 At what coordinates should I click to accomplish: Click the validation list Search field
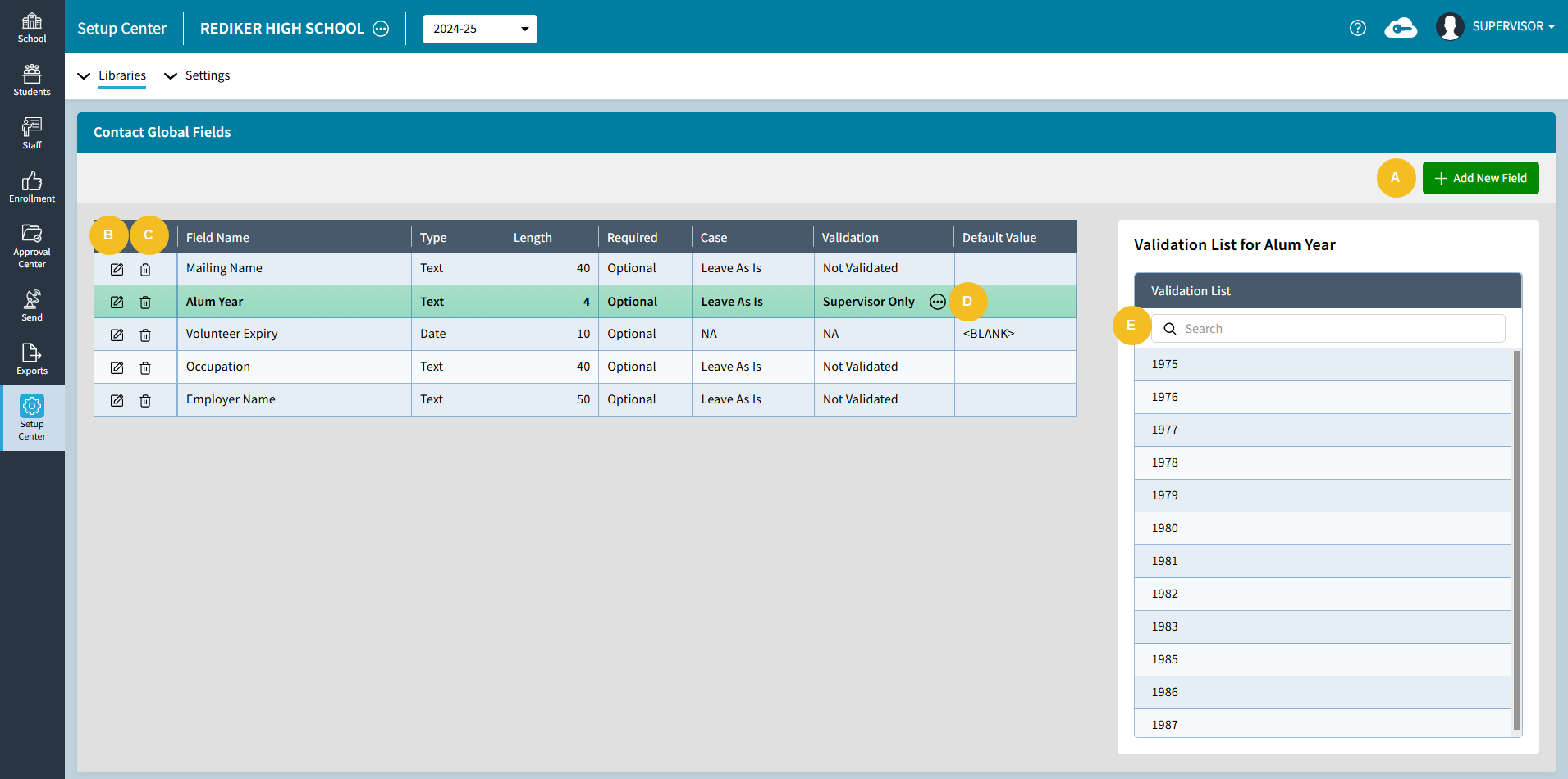[x=1328, y=329]
